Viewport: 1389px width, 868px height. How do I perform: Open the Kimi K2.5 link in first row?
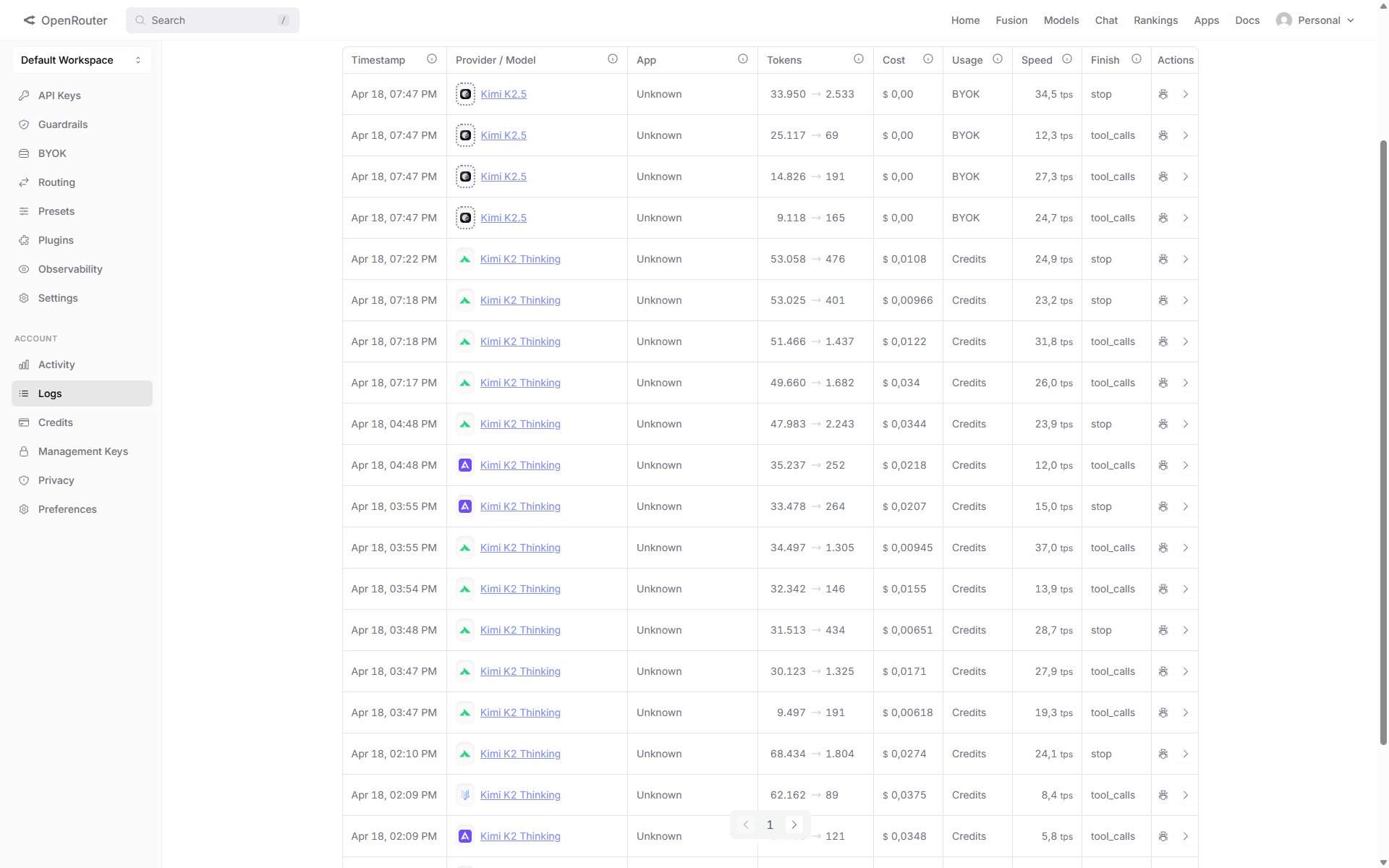[504, 94]
